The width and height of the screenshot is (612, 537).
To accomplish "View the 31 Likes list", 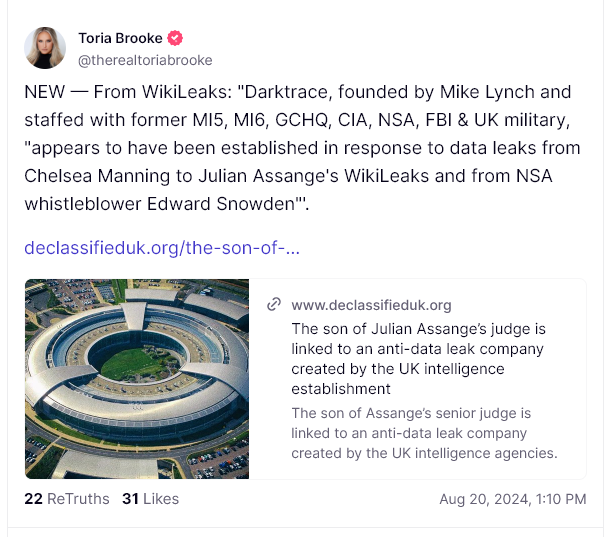I will pyautogui.click(x=150, y=498).
